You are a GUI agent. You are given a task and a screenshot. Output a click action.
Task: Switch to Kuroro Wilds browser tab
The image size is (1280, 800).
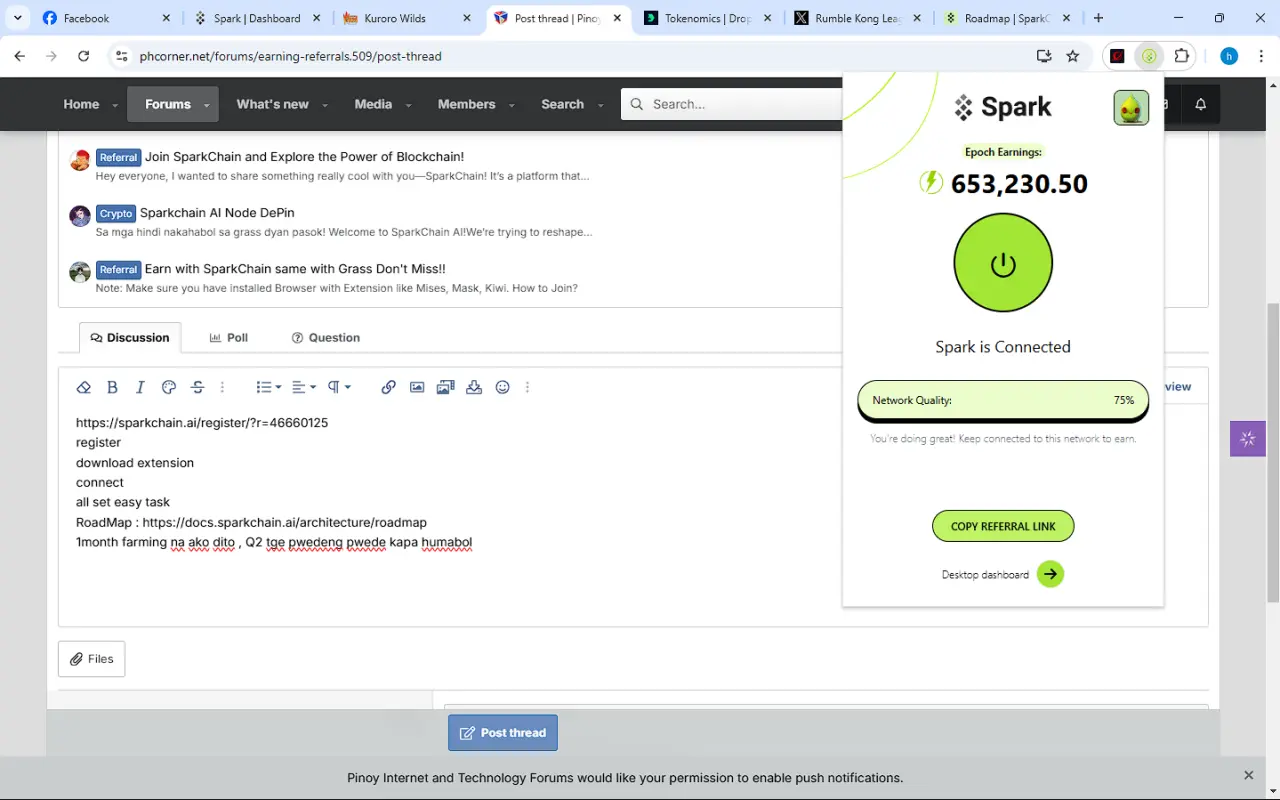pyautogui.click(x=406, y=18)
